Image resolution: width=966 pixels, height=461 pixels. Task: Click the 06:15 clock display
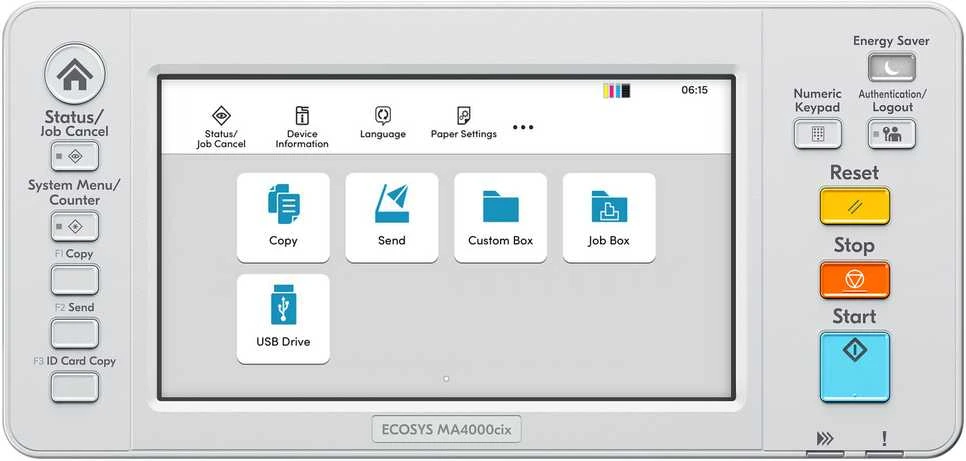point(694,90)
